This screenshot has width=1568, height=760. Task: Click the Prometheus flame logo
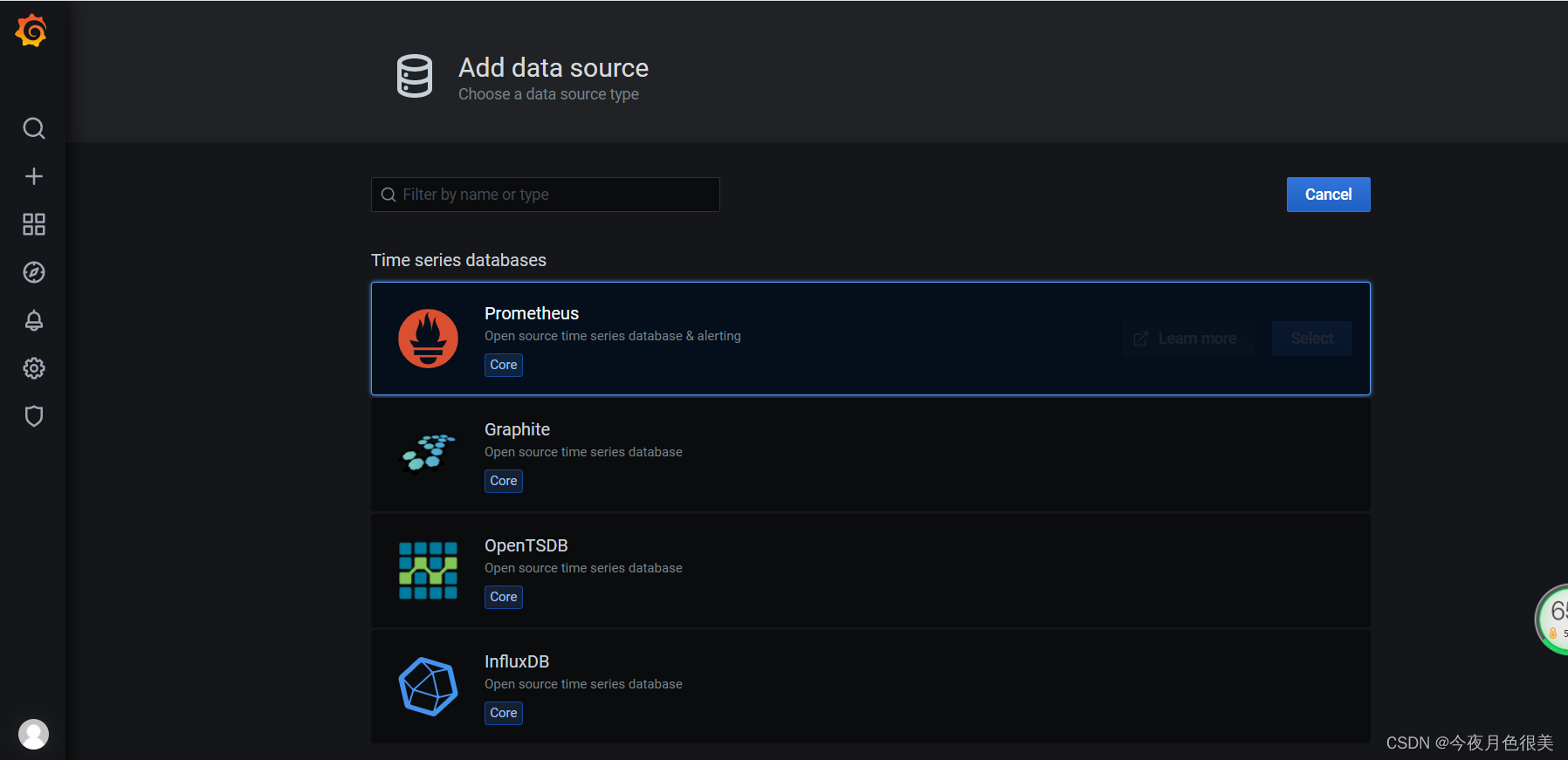(x=428, y=339)
